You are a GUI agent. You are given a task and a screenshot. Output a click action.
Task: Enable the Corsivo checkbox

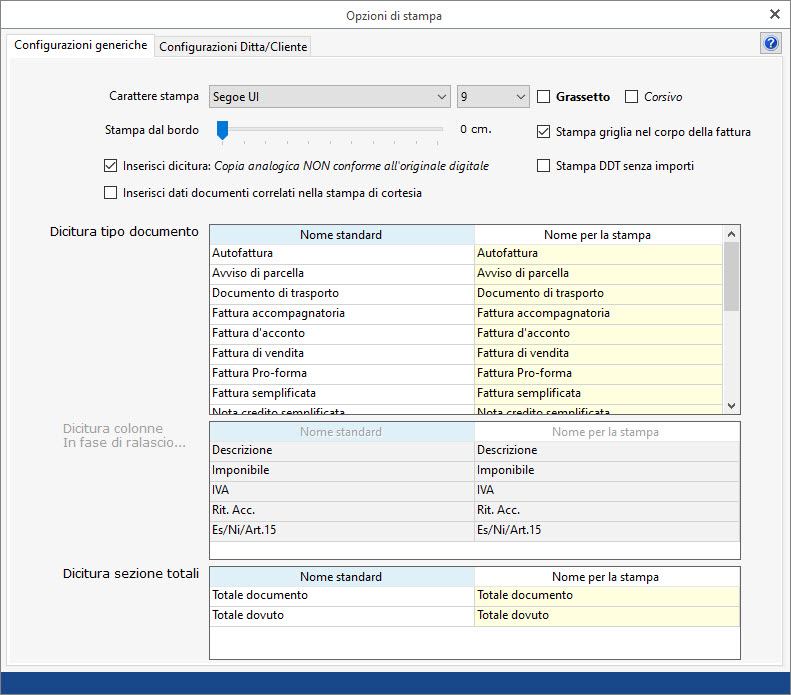(631, 96)
